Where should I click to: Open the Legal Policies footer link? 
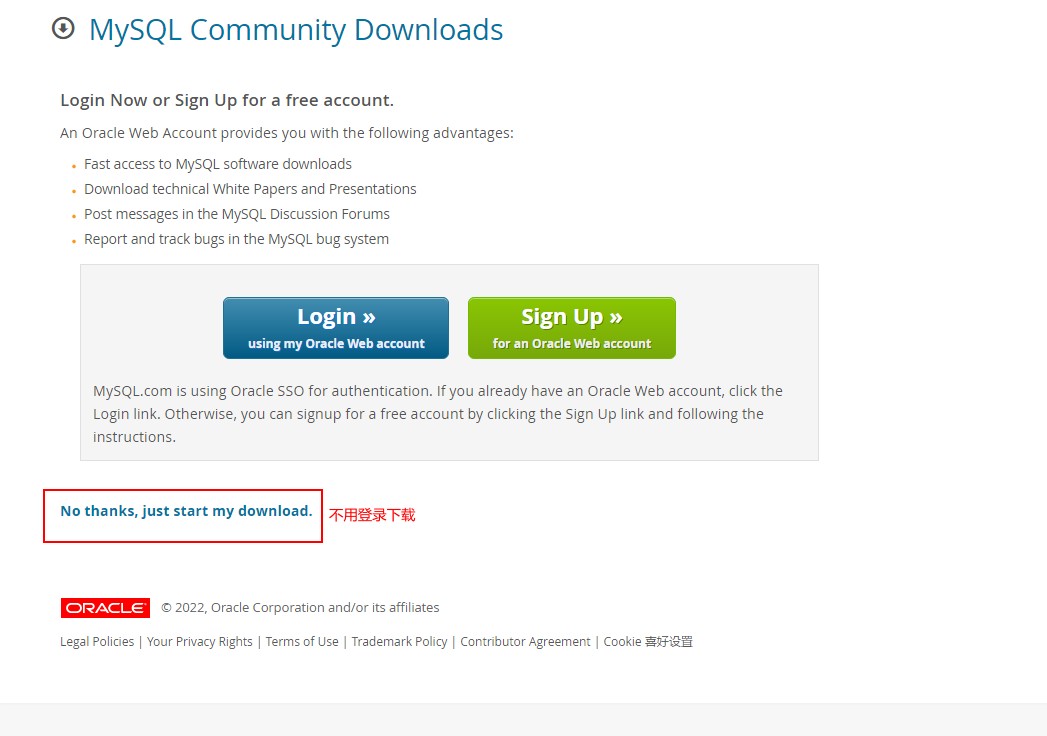tap(97, 642)
